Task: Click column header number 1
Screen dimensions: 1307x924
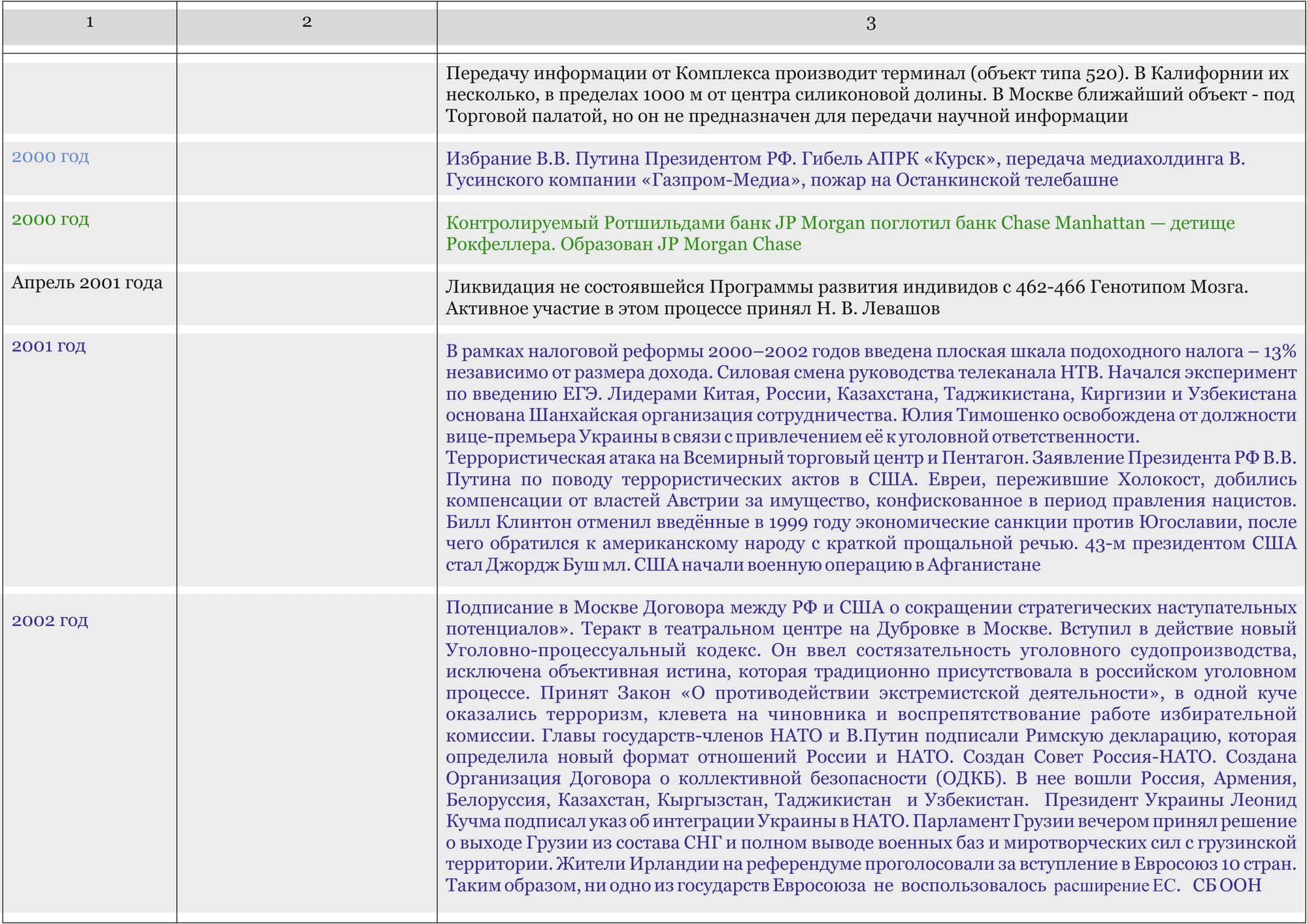Action: [x=90, y=22]
